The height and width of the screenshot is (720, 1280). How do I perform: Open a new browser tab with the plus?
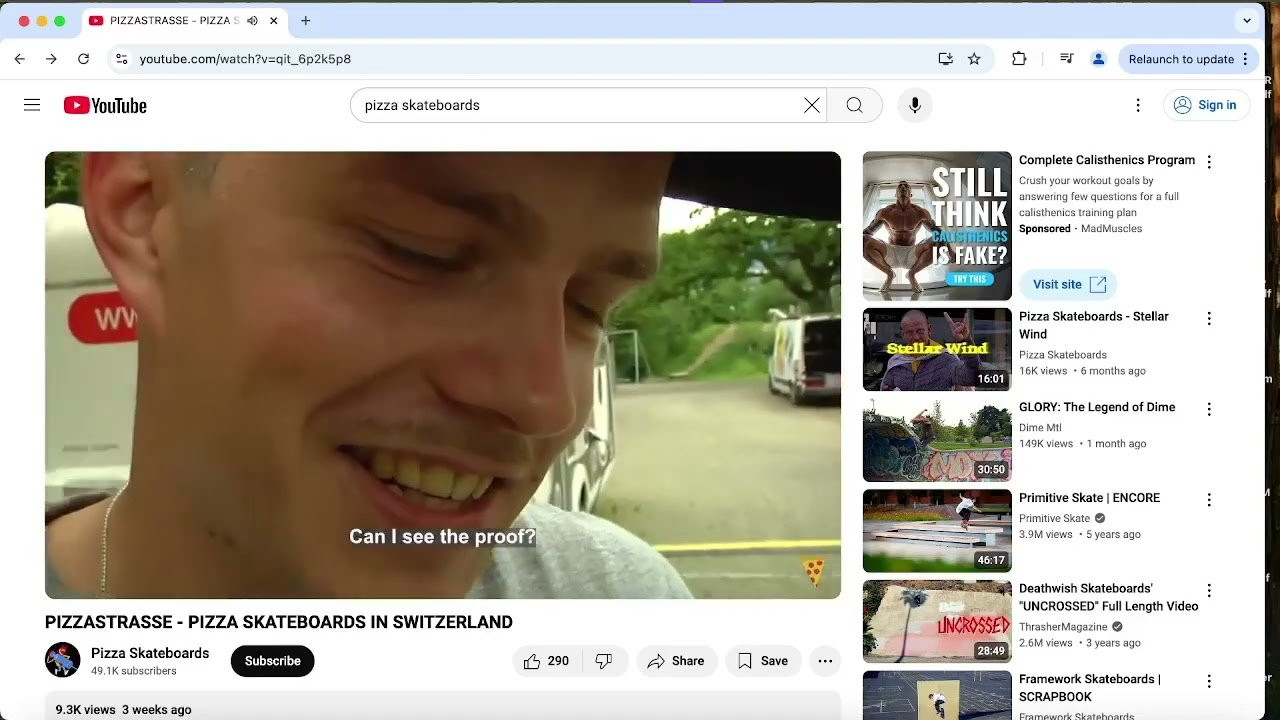point(306,20)
